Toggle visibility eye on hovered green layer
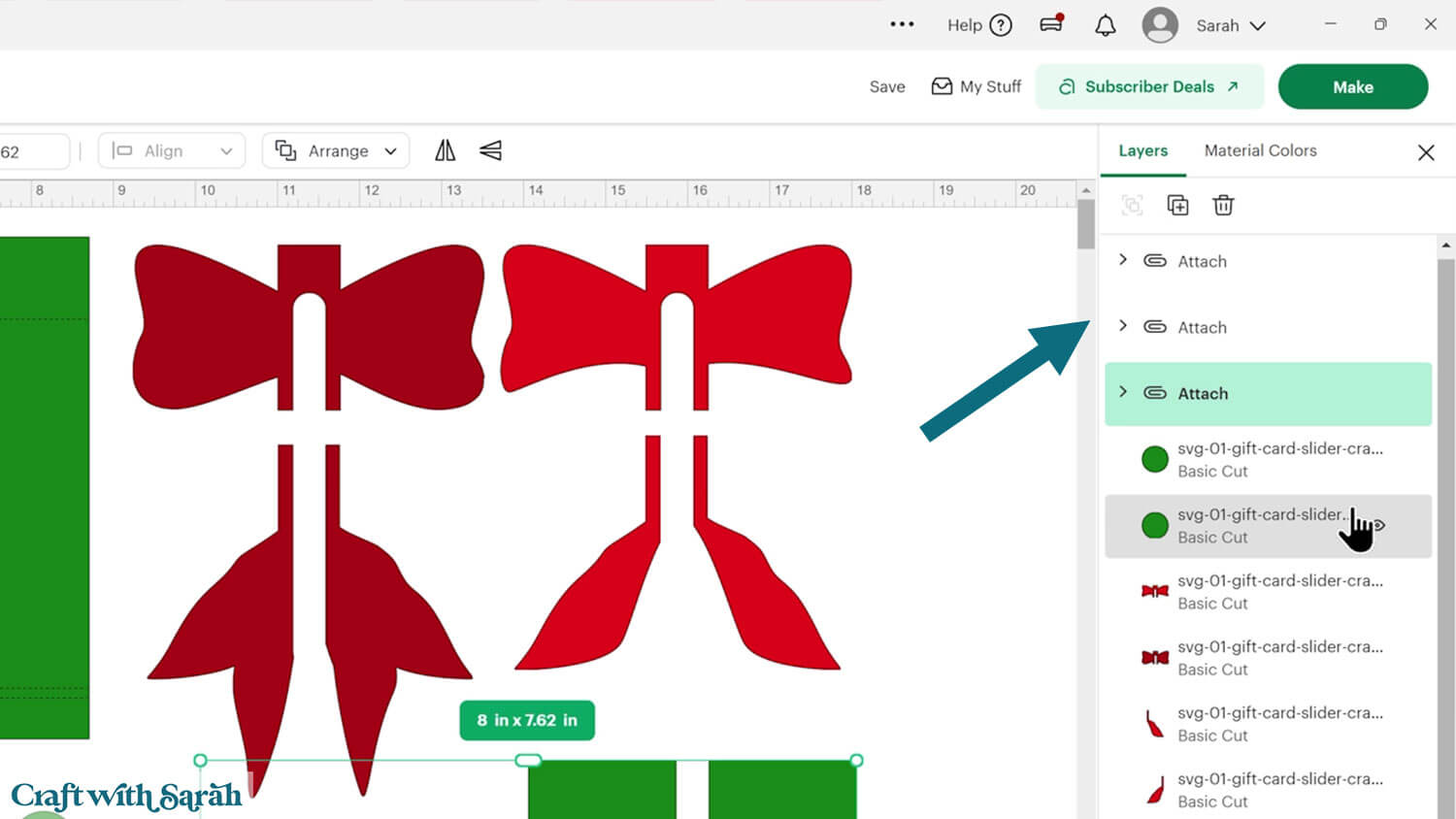 (x=1379, y=525)
